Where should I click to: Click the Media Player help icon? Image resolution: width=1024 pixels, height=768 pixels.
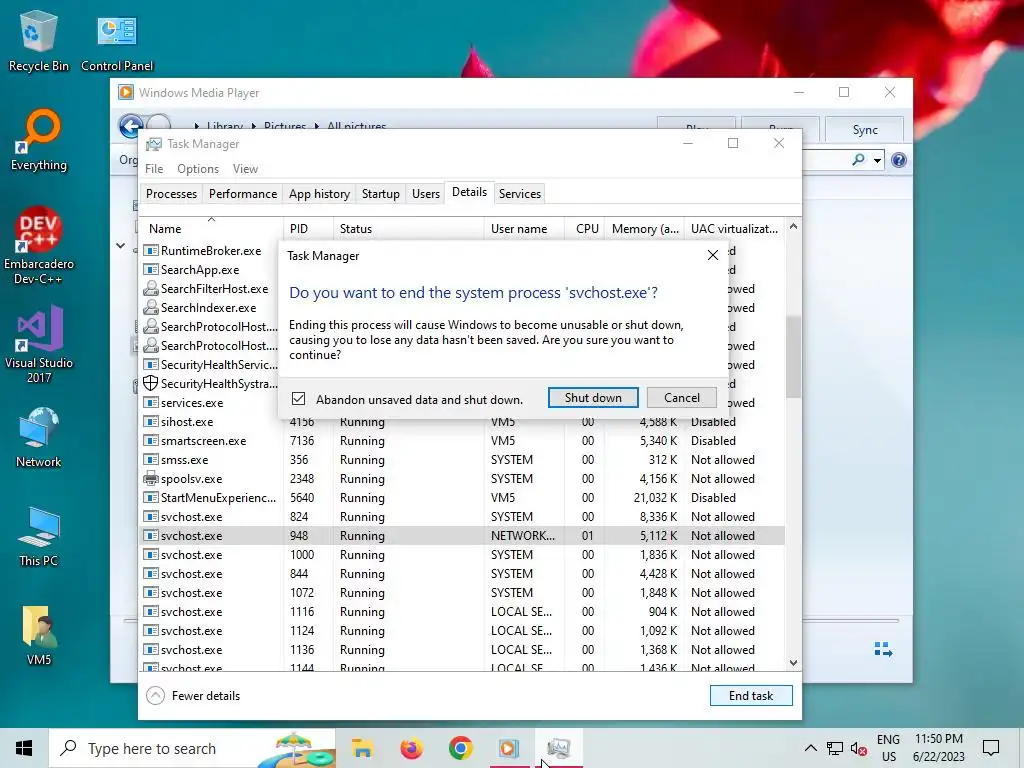899,160
